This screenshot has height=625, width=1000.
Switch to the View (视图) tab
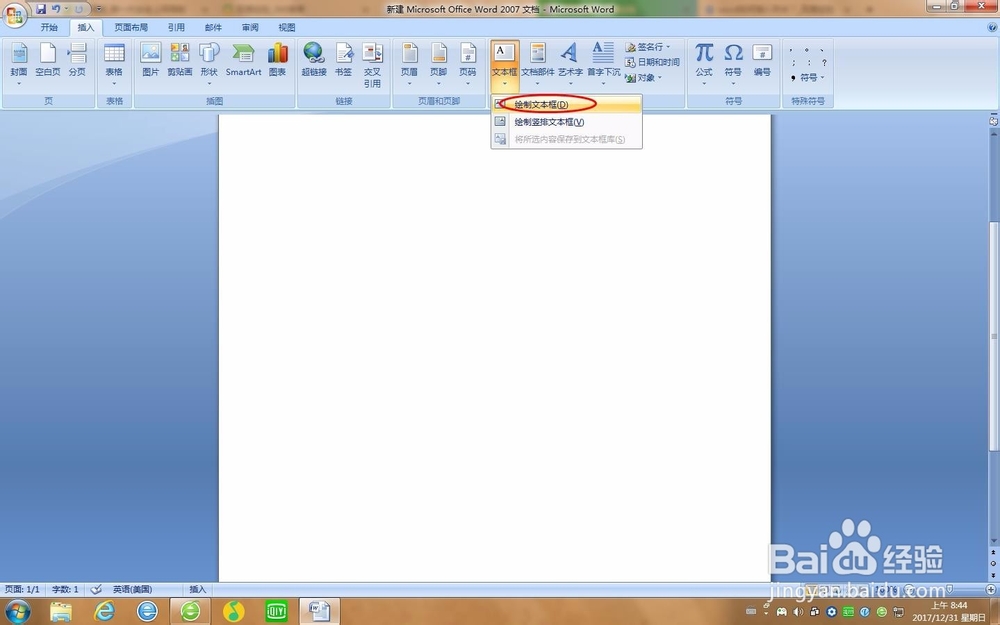[x=287, y=27]
